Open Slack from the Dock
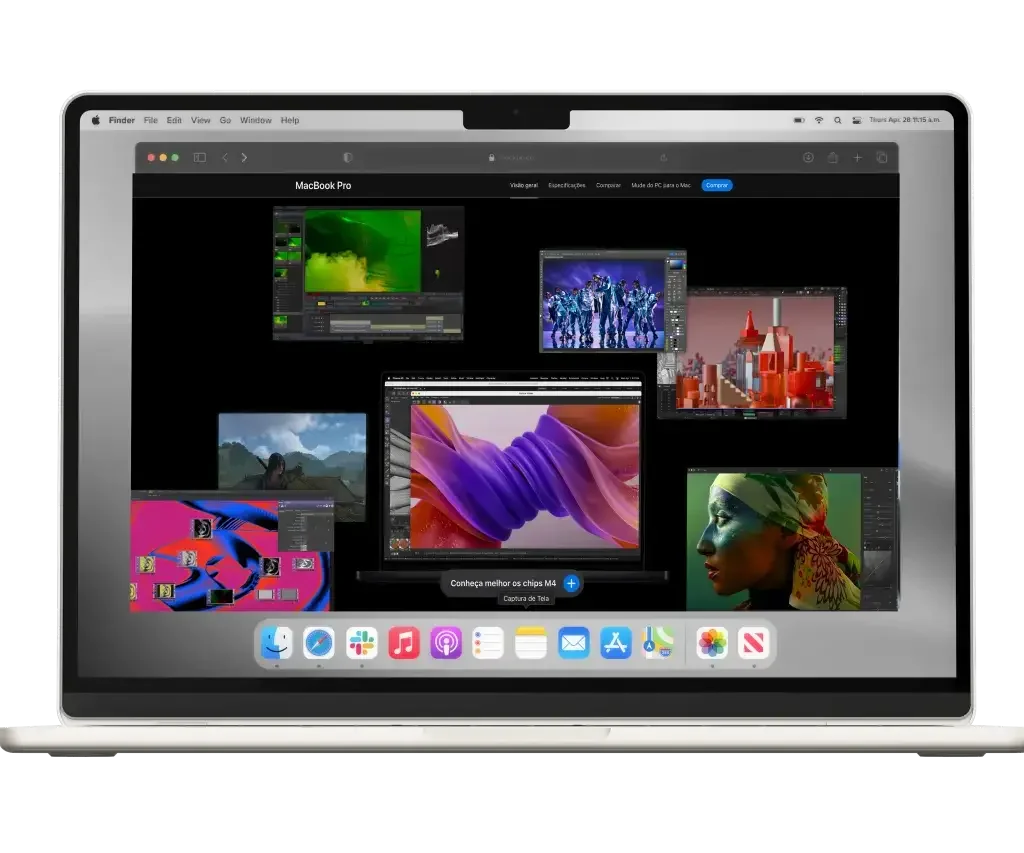The image size is (1024, 853). (x=362, y=643)
